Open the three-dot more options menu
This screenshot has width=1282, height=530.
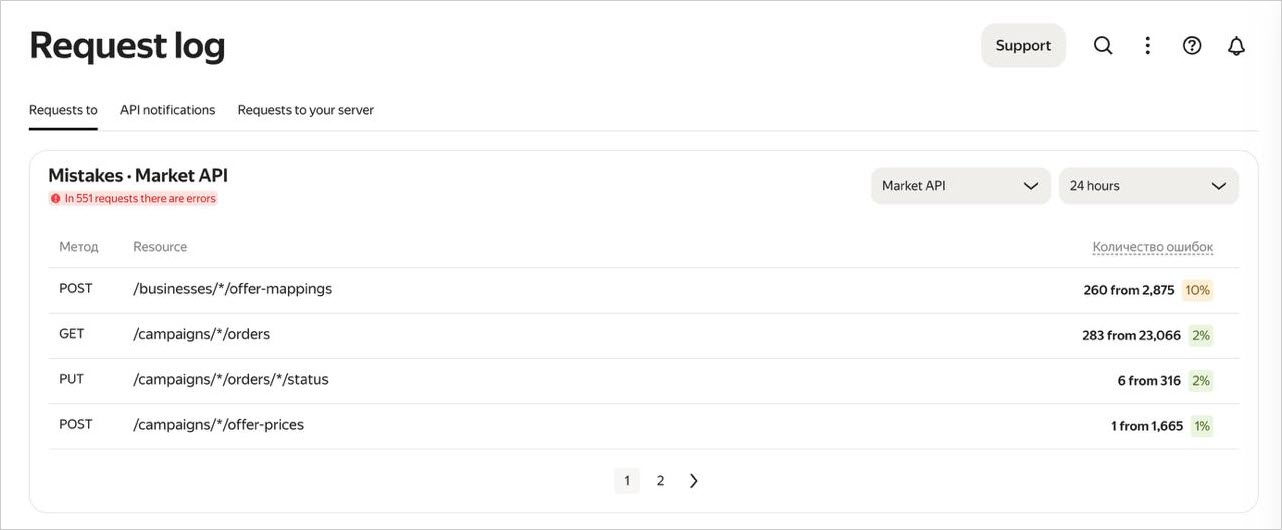(x=1148, y=46)
